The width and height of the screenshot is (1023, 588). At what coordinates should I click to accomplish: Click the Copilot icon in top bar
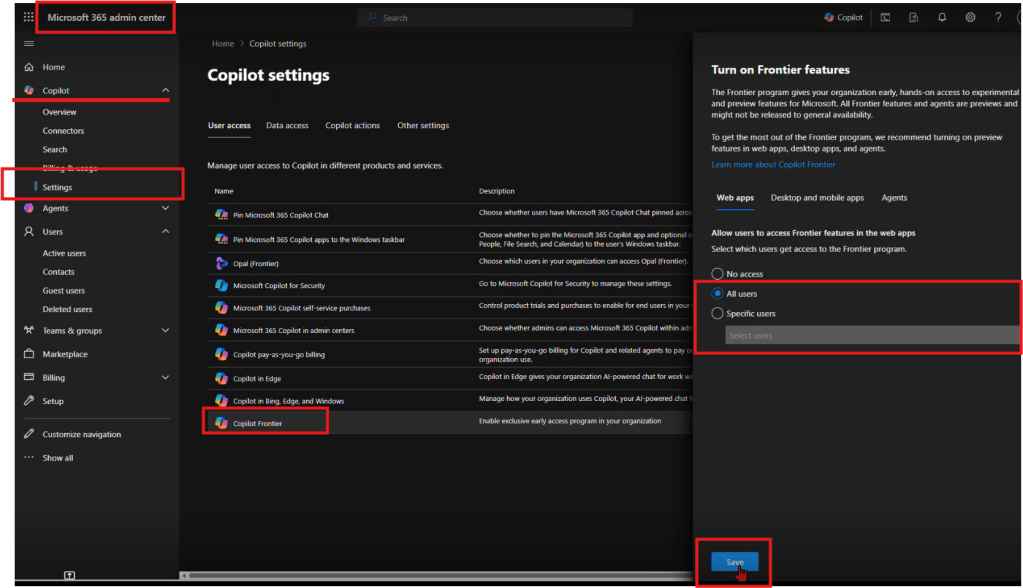click(x=843, y=17)
